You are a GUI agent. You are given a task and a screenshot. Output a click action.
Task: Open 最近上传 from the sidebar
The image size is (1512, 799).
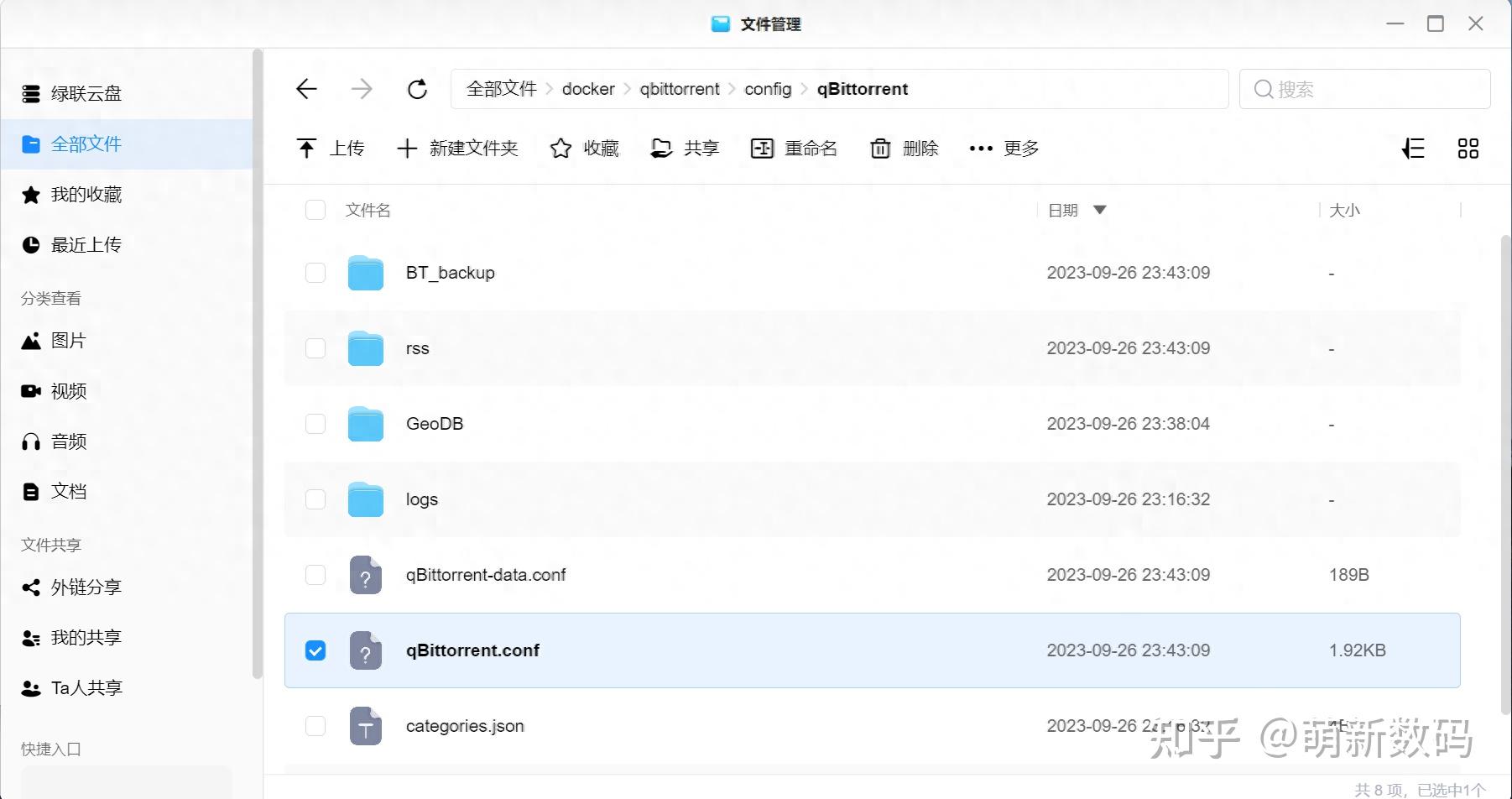pyautogui.click(x=86, y=244)
